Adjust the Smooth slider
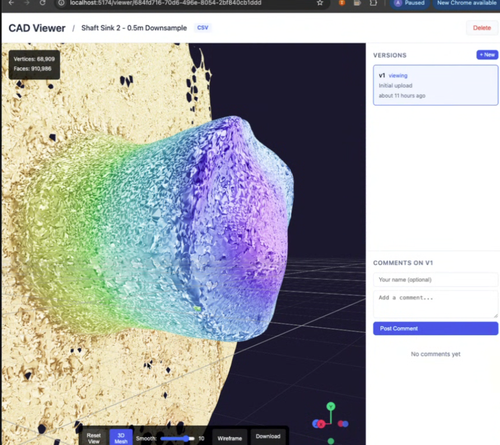The width and height of the screenshot is (500, 445). (x=177, y=438)
